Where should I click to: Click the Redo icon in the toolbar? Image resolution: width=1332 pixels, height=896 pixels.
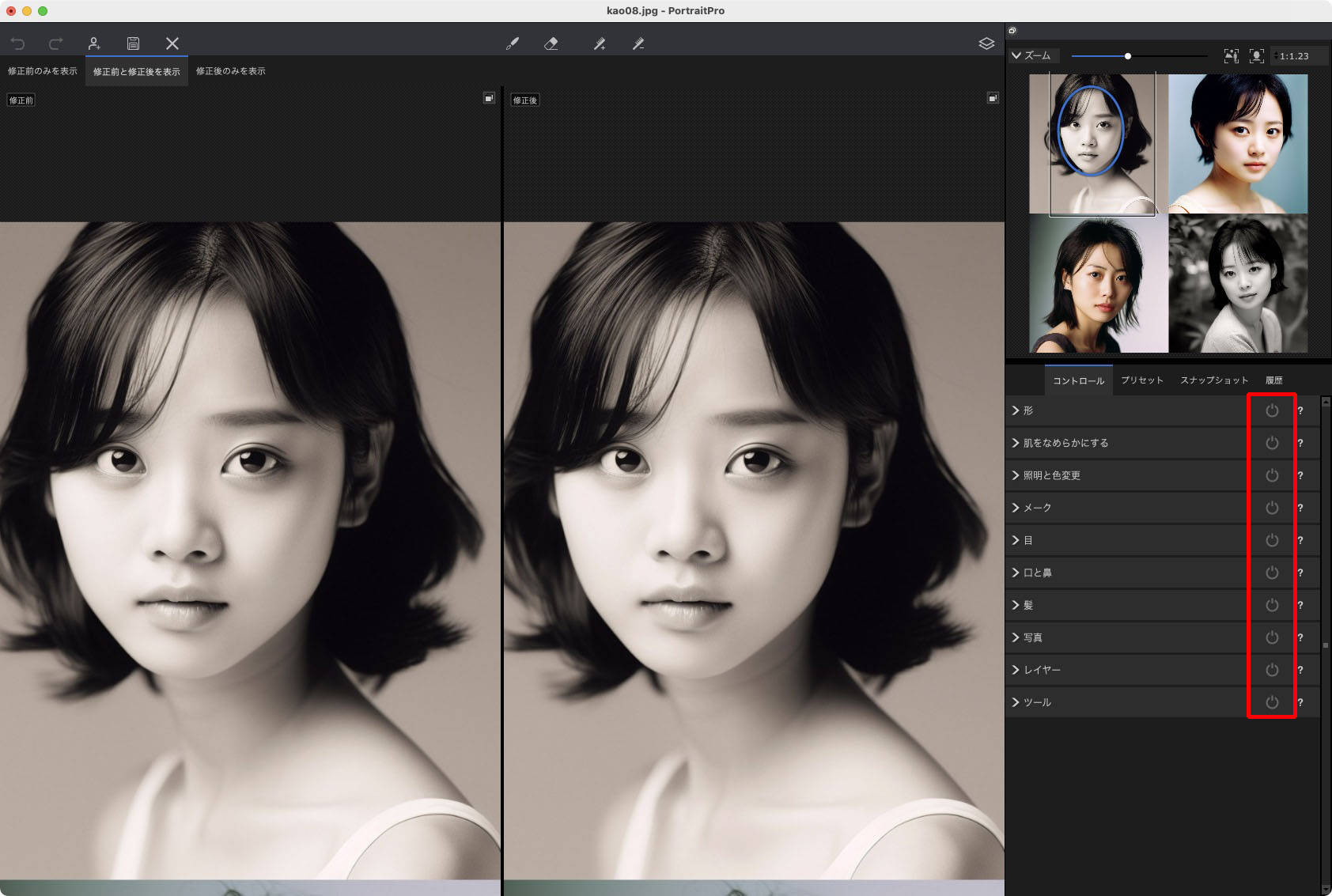[x=55, y=43]
